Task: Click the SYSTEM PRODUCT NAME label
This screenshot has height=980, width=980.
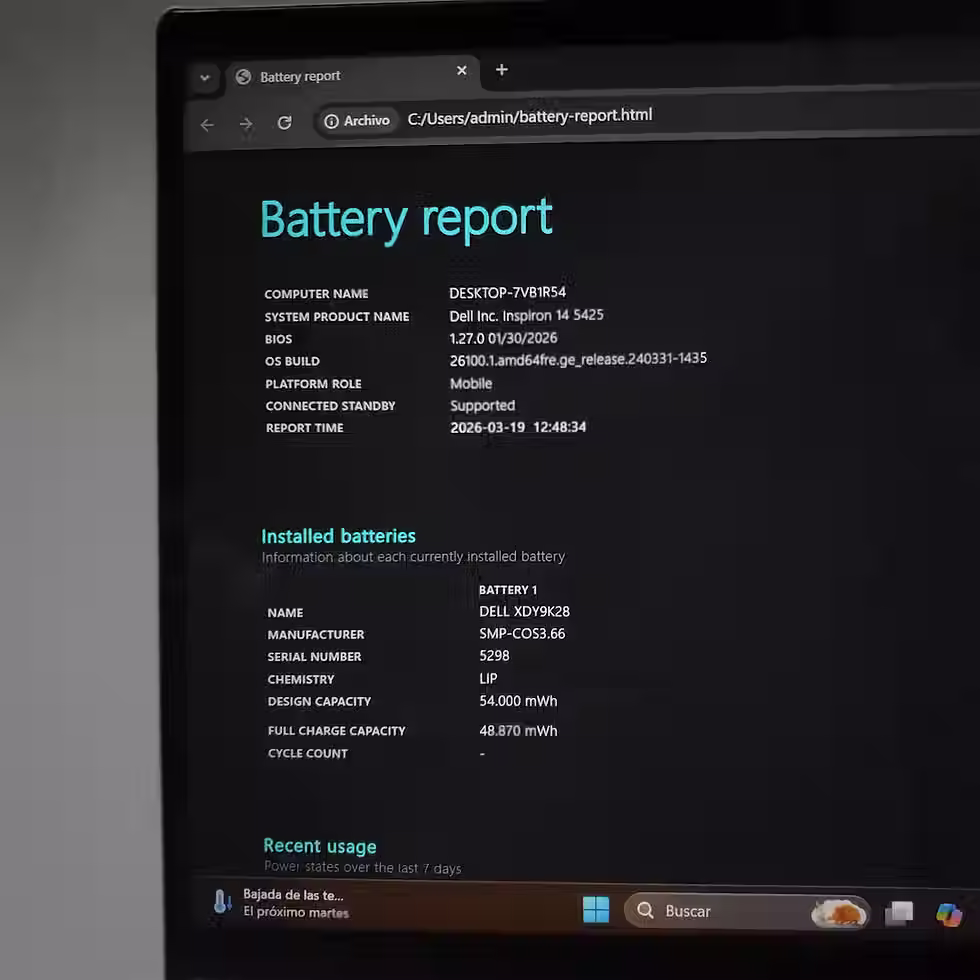Action: (337, 317)
